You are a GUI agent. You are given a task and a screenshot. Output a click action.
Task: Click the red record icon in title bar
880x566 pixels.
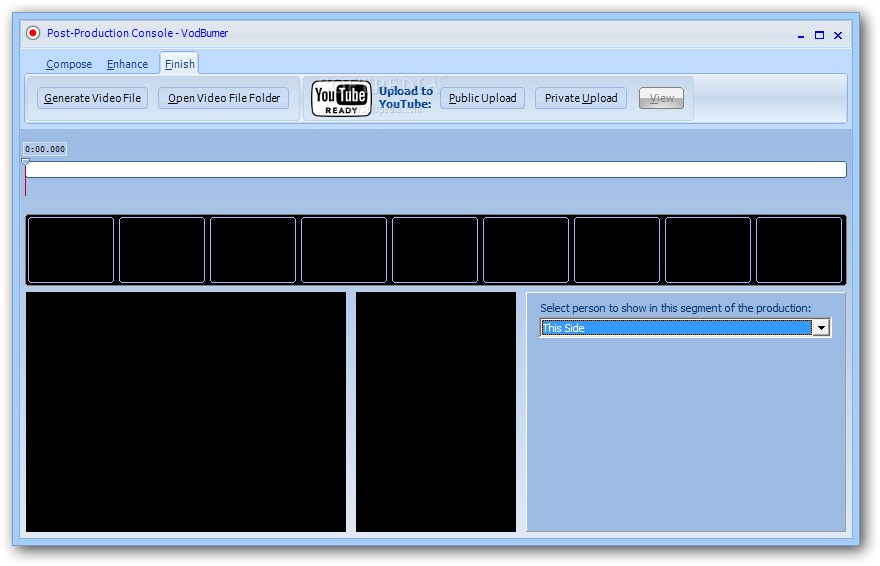click(33, 33)
